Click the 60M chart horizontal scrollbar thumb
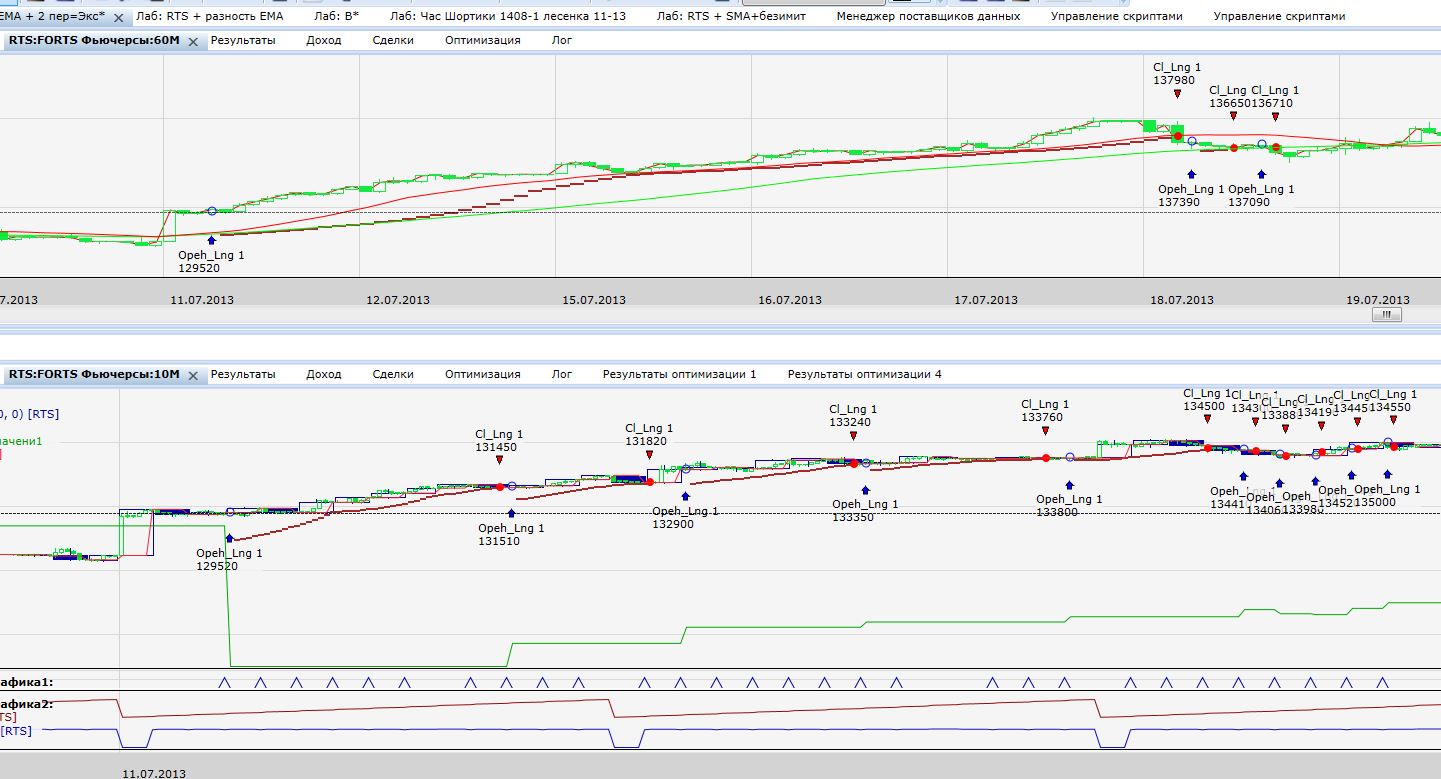Viewport: 1441px width, 779px height. point(1386,315)
